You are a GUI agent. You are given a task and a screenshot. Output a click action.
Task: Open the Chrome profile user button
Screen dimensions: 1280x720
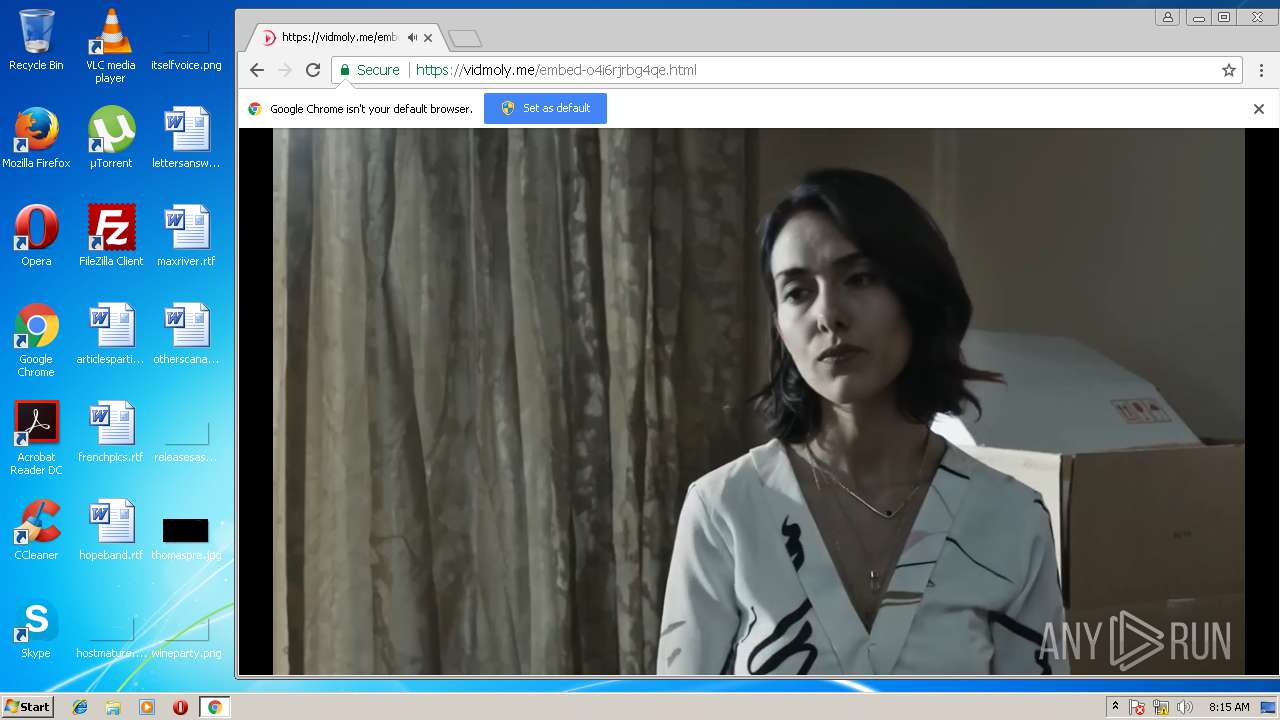(1167, 17)
